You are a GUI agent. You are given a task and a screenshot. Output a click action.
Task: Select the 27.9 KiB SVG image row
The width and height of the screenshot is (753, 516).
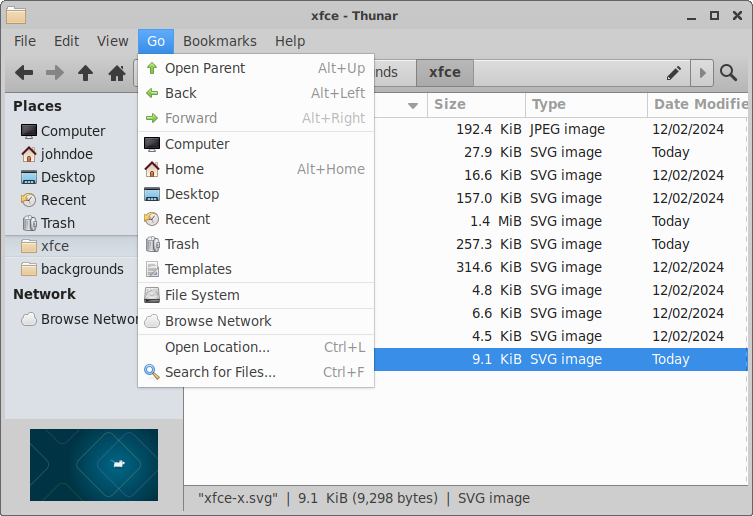pyautogui.click(x=560, y=152)
